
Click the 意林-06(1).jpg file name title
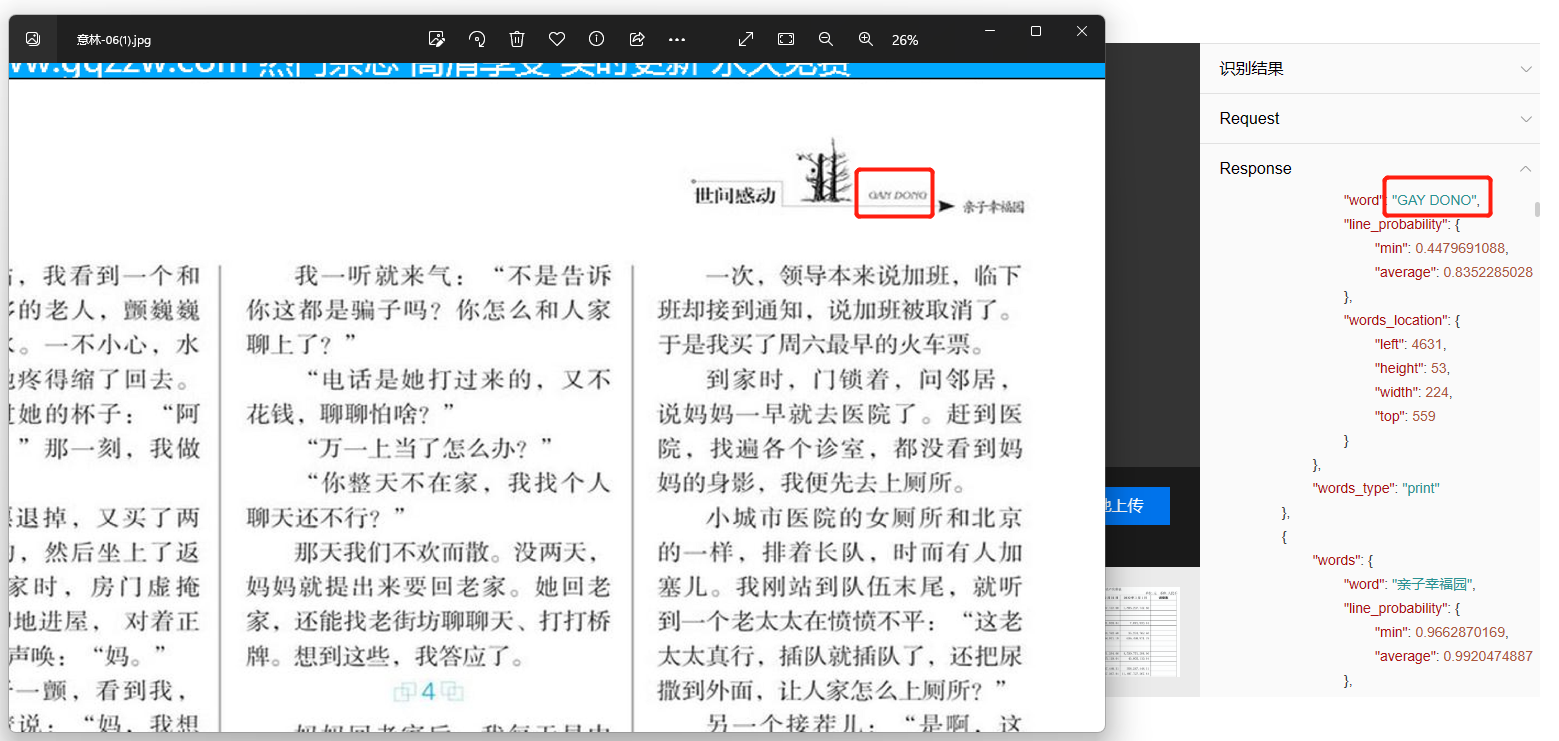coord(114,40)
